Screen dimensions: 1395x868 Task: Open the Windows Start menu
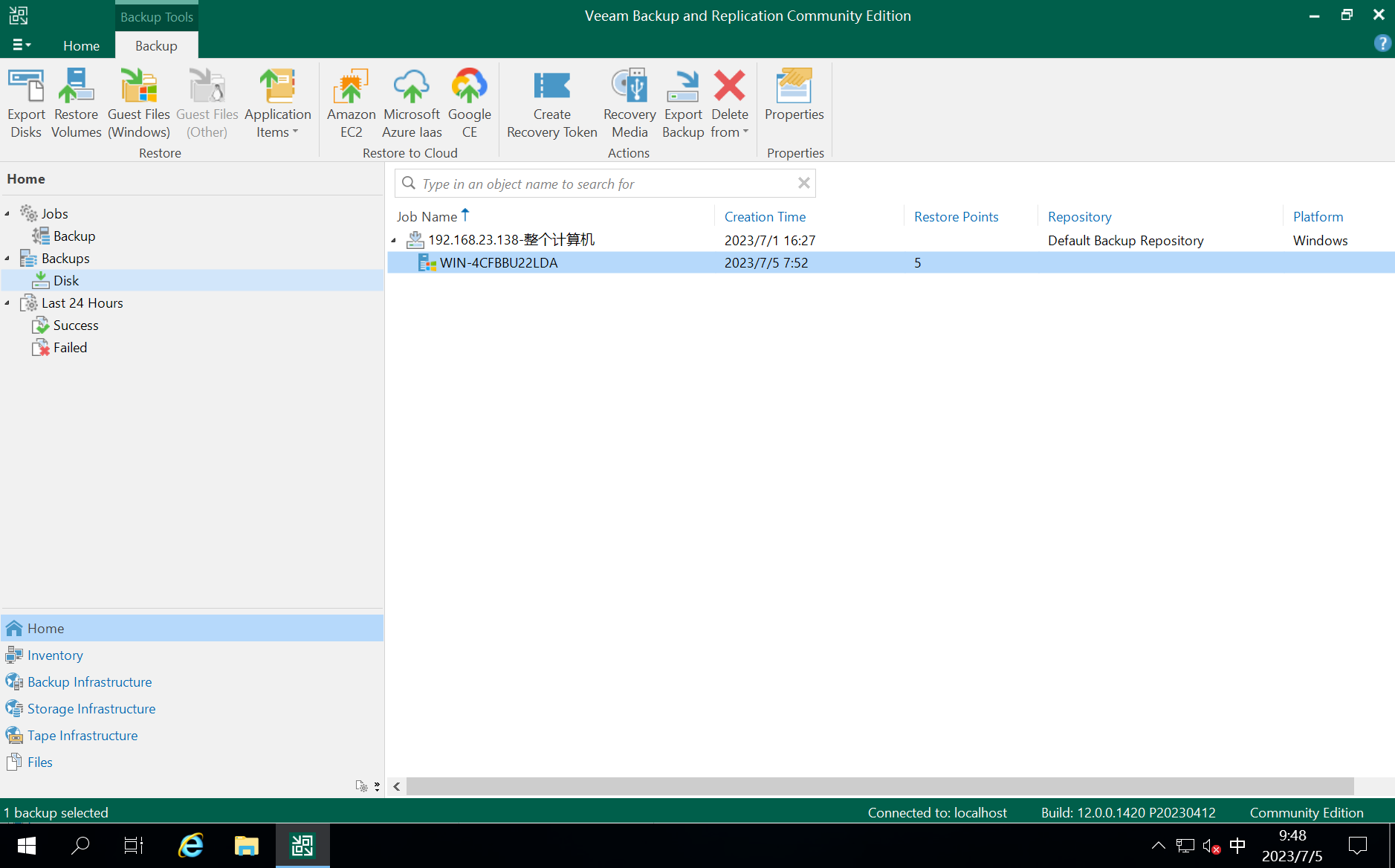pyautogui.click(x=27, y=845)
